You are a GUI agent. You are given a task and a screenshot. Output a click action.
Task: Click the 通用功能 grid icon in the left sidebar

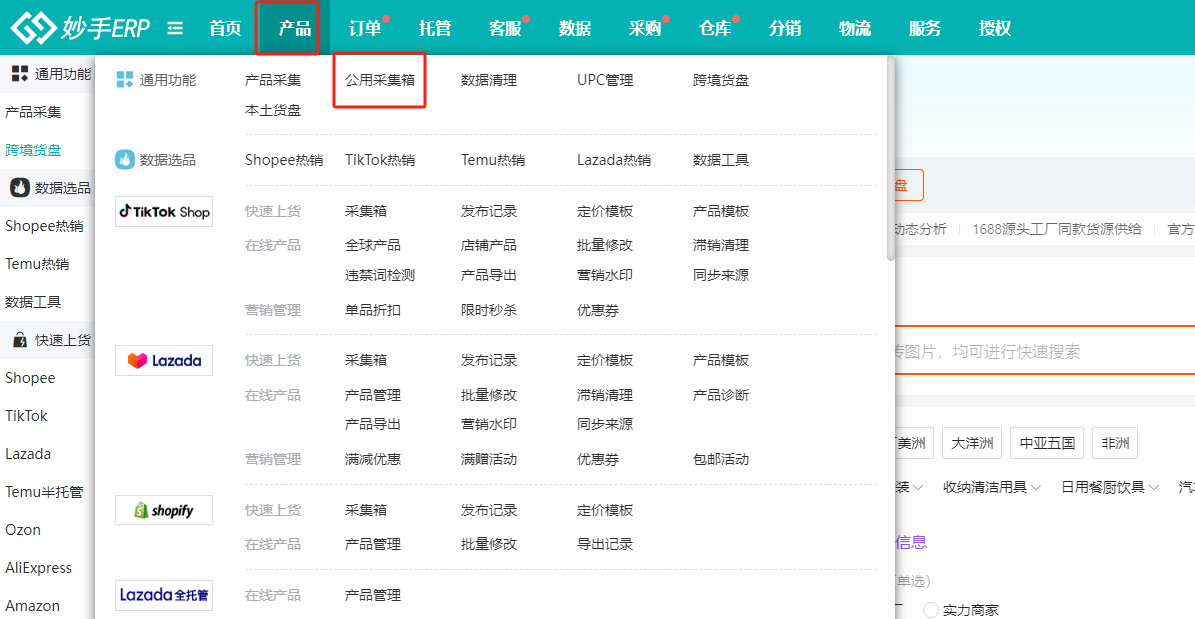pyautogui.click(x=19, y=73)
